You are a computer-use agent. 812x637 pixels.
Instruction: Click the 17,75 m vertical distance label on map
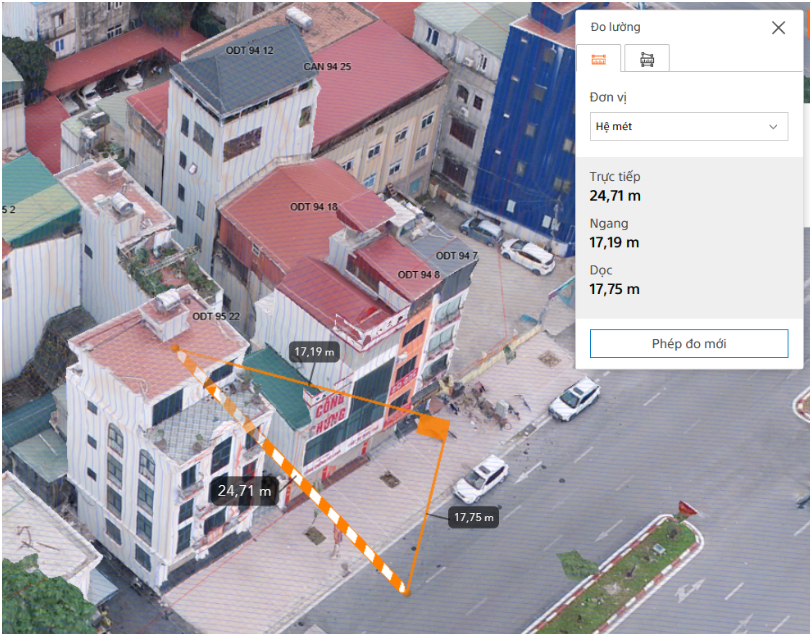coord(474,517)
